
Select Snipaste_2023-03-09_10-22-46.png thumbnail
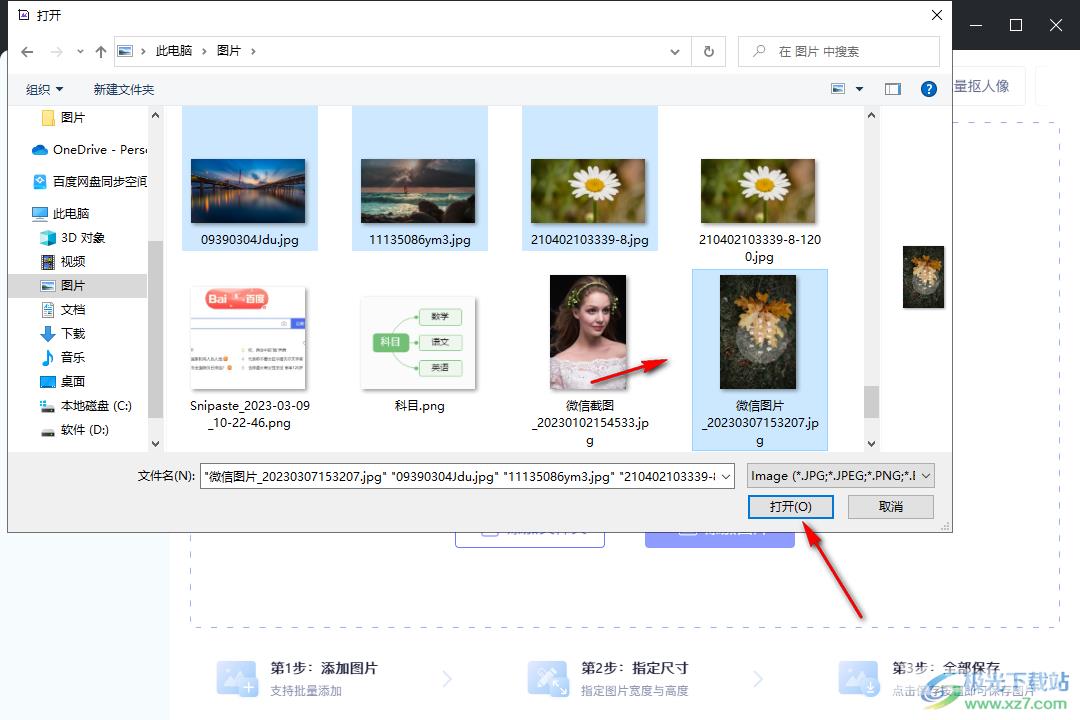coord(249,338)
